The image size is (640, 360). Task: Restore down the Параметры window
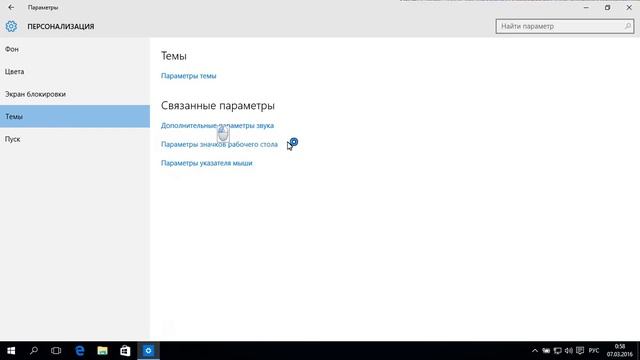pyautogui.click(x=607, y=7)
